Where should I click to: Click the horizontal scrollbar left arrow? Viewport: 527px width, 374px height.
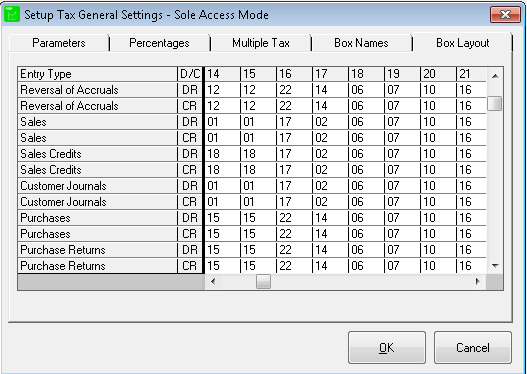coord(213,282)
